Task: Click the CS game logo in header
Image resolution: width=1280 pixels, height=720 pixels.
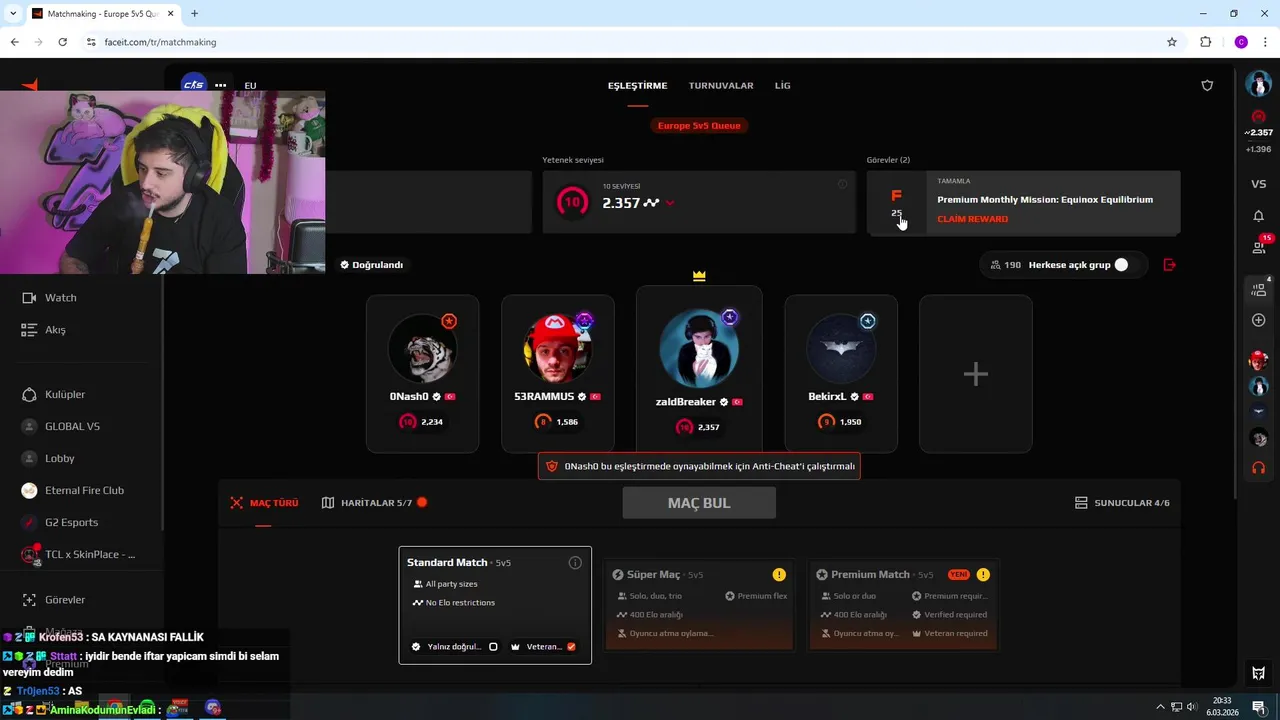Action: coord(194,85)
